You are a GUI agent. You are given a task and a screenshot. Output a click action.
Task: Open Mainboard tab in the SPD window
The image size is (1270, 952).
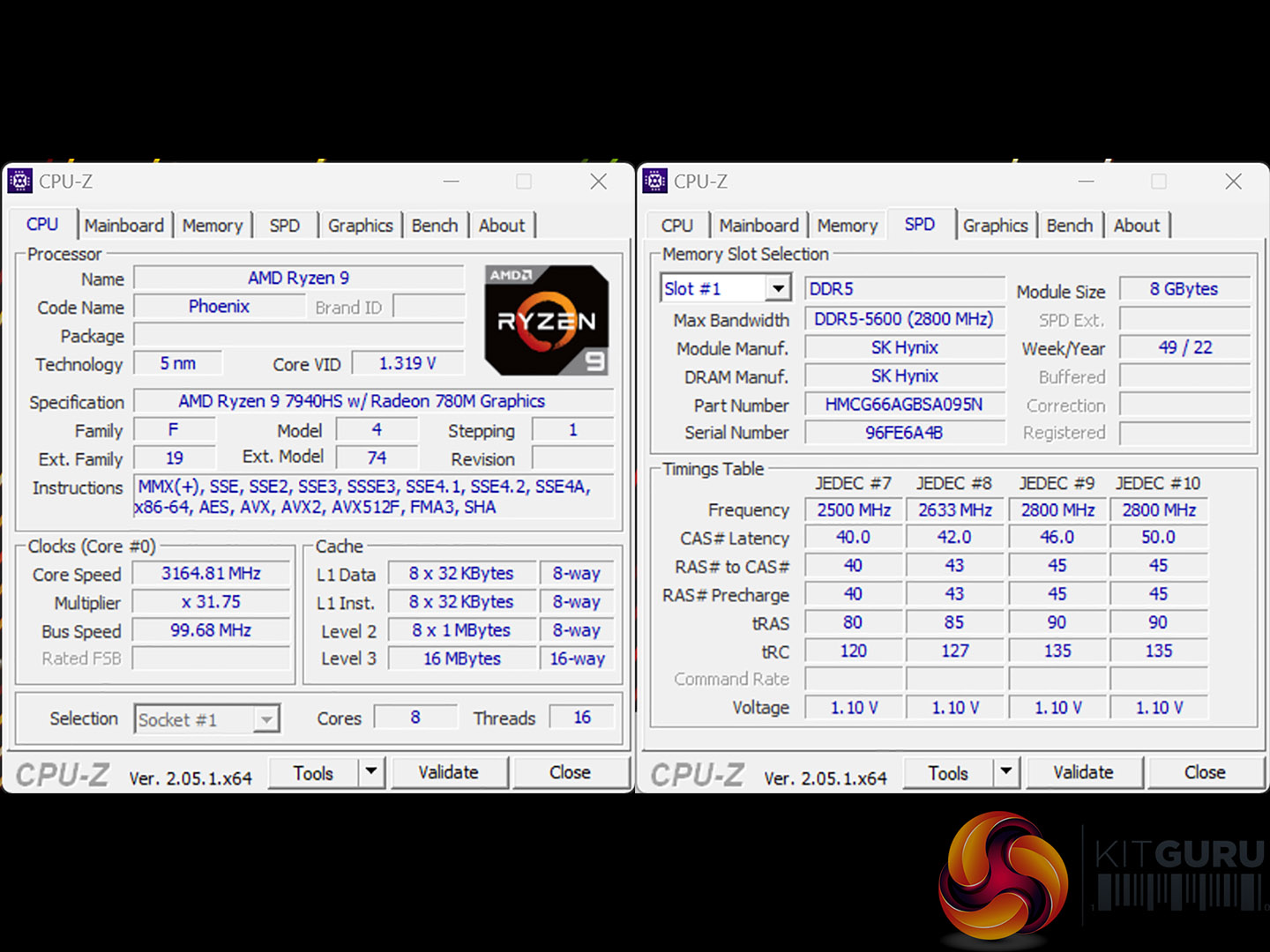759,226
